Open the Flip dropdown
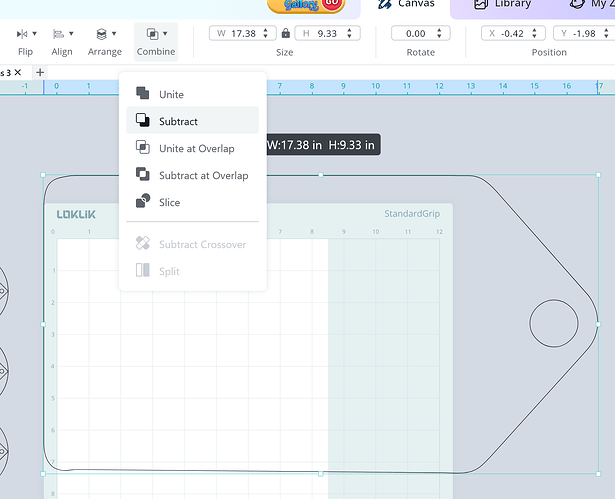The width and height of the screenshot is (615, 499). tap(26, 40)
